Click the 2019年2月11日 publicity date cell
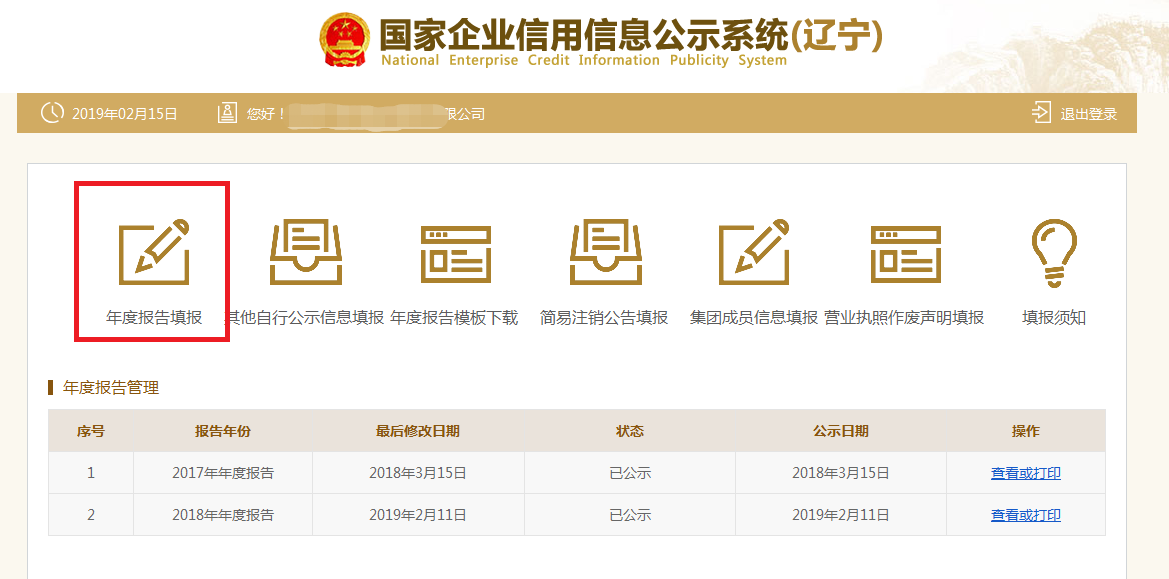The height and width of the screenshot is (579, 1169). point(841,514)
